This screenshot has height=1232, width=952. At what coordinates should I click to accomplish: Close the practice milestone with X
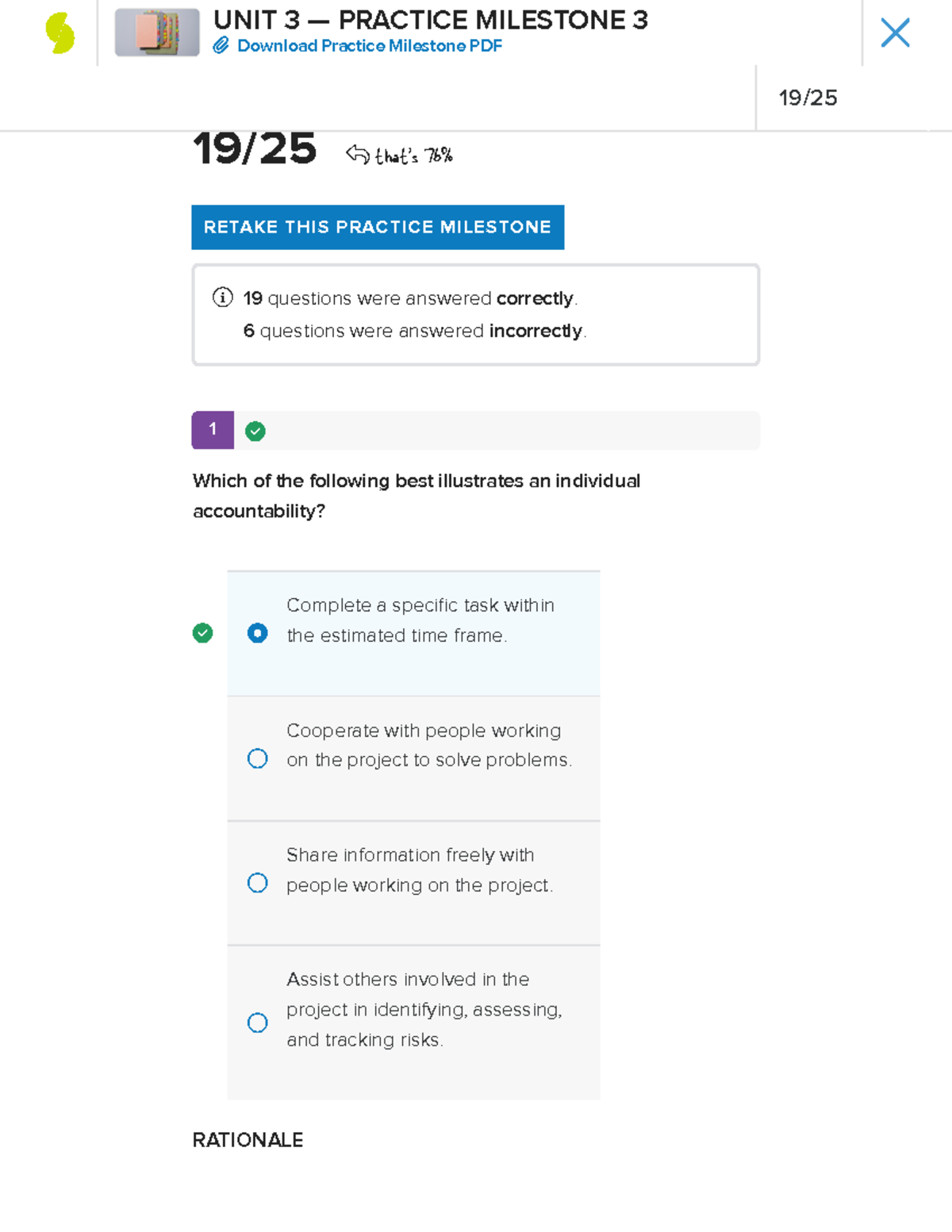(x=895, y=33)
